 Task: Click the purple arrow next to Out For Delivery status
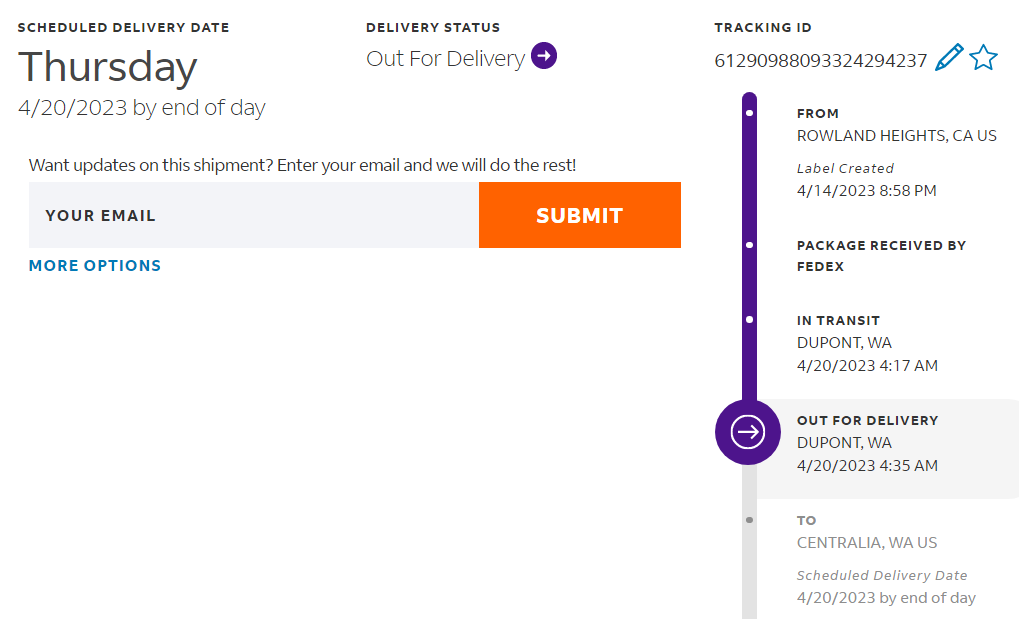pos(544,56)
